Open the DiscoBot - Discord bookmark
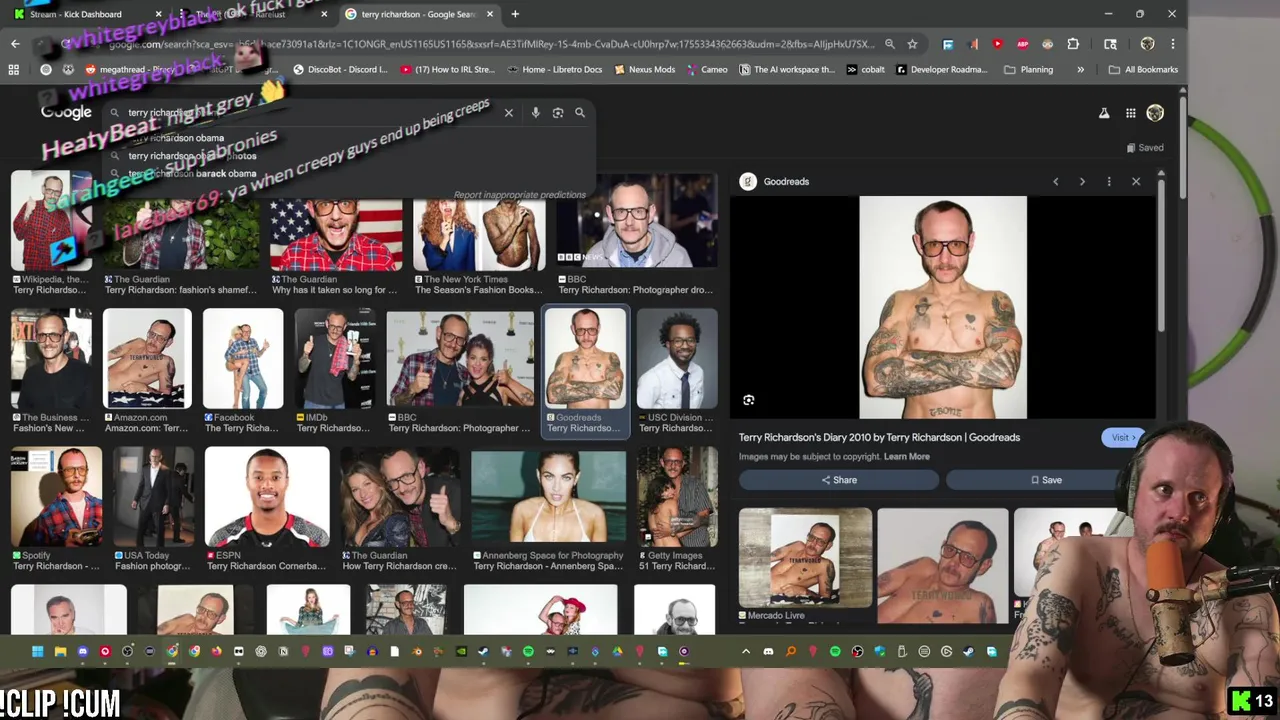The height and width of the screenshot is (720, 1280). click(340, 70)
